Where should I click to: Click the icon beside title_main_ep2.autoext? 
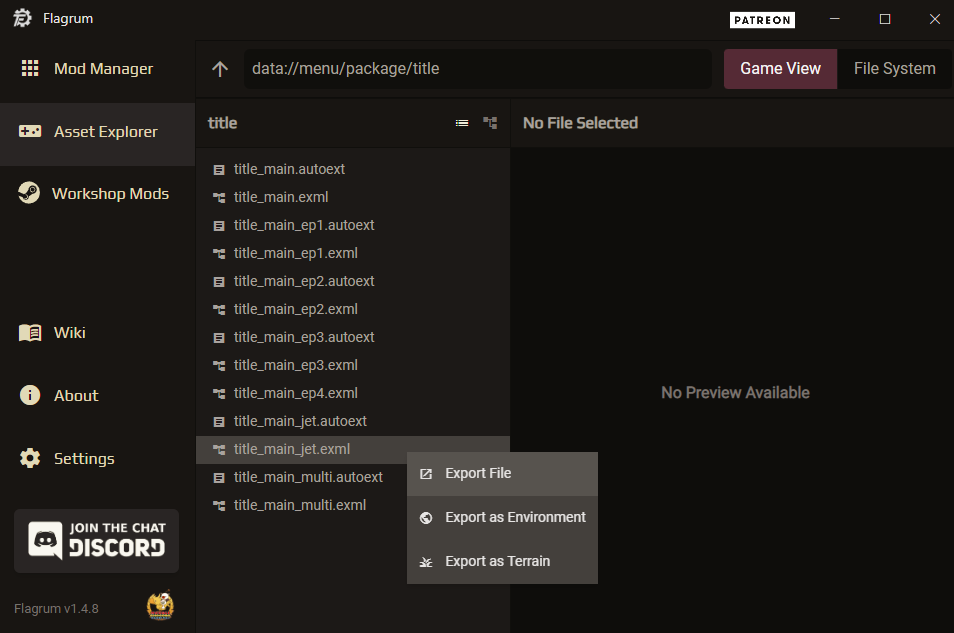219,282
